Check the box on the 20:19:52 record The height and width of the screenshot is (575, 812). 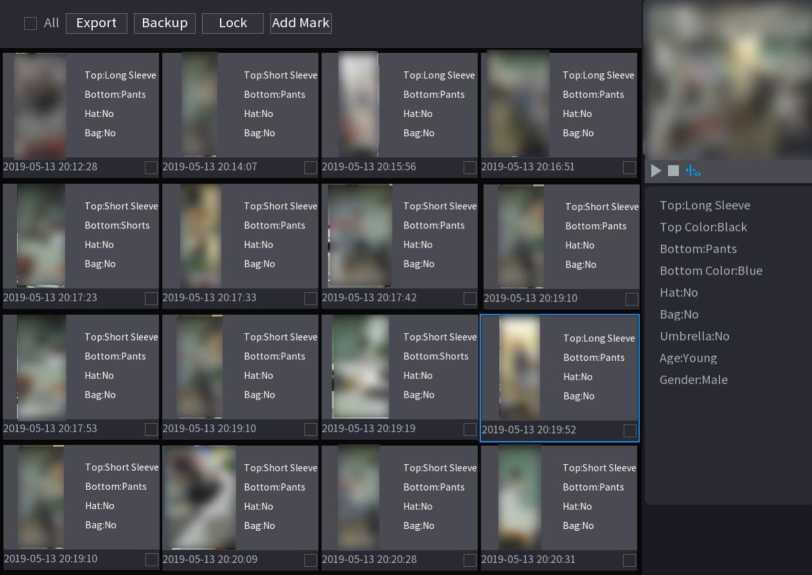(x=629, y=430)
